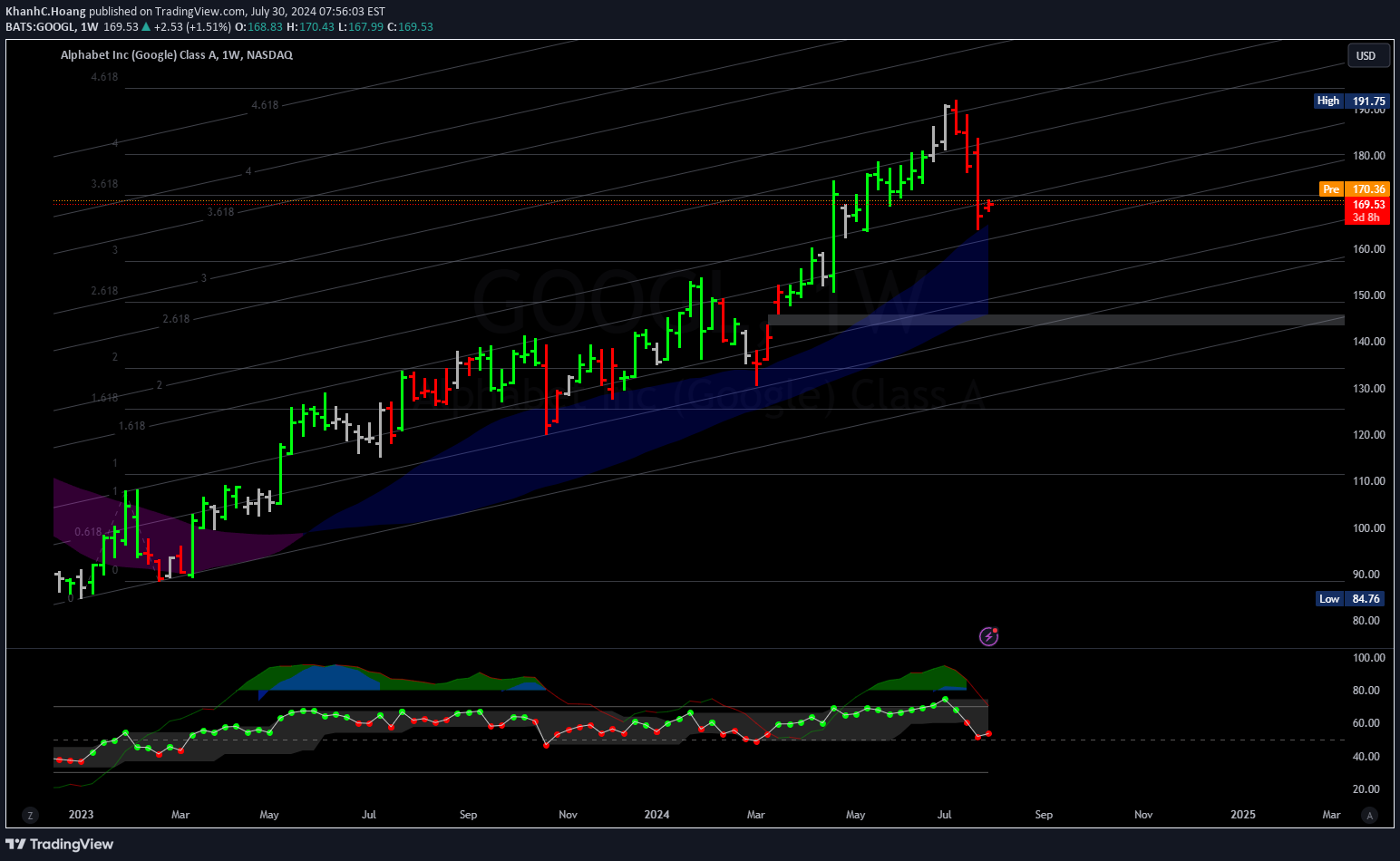Click the Low 84.76 price label
This screenshot has height=861, width=1400.
tap(1352, 598)
